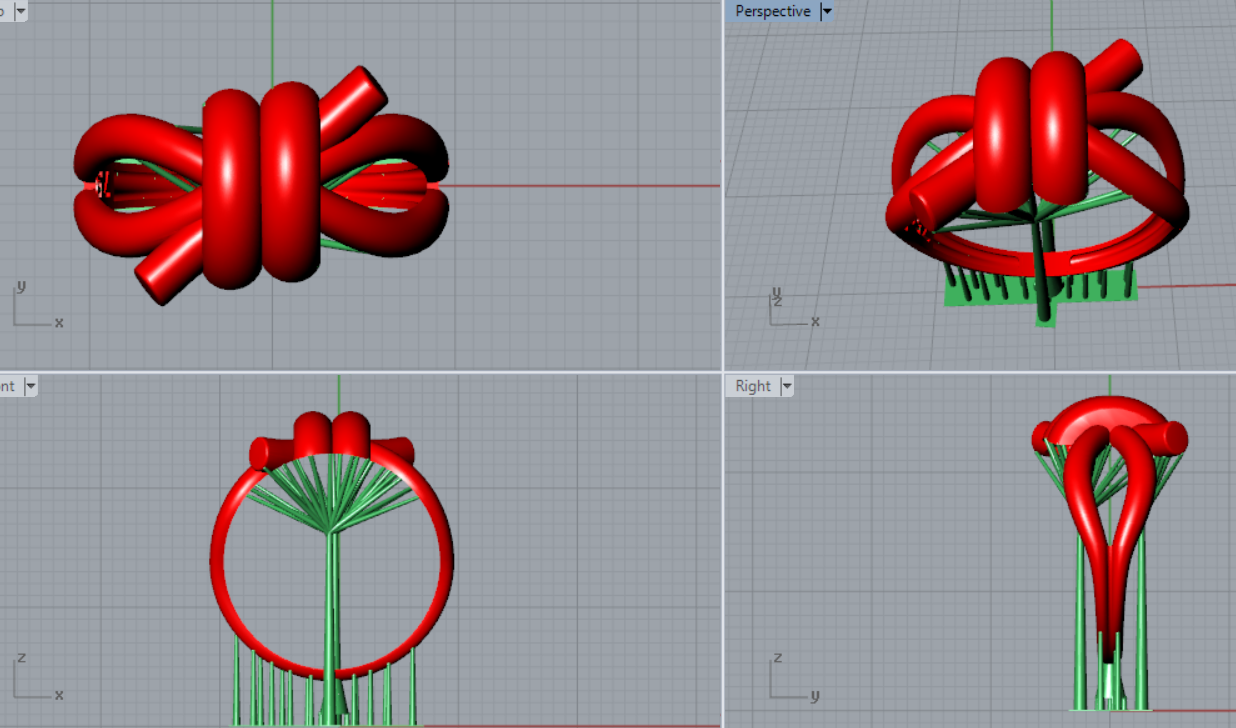Expand the Right viewport menu arrow
The height and width of the screenshot is (728, 1236).
point(787,386)
